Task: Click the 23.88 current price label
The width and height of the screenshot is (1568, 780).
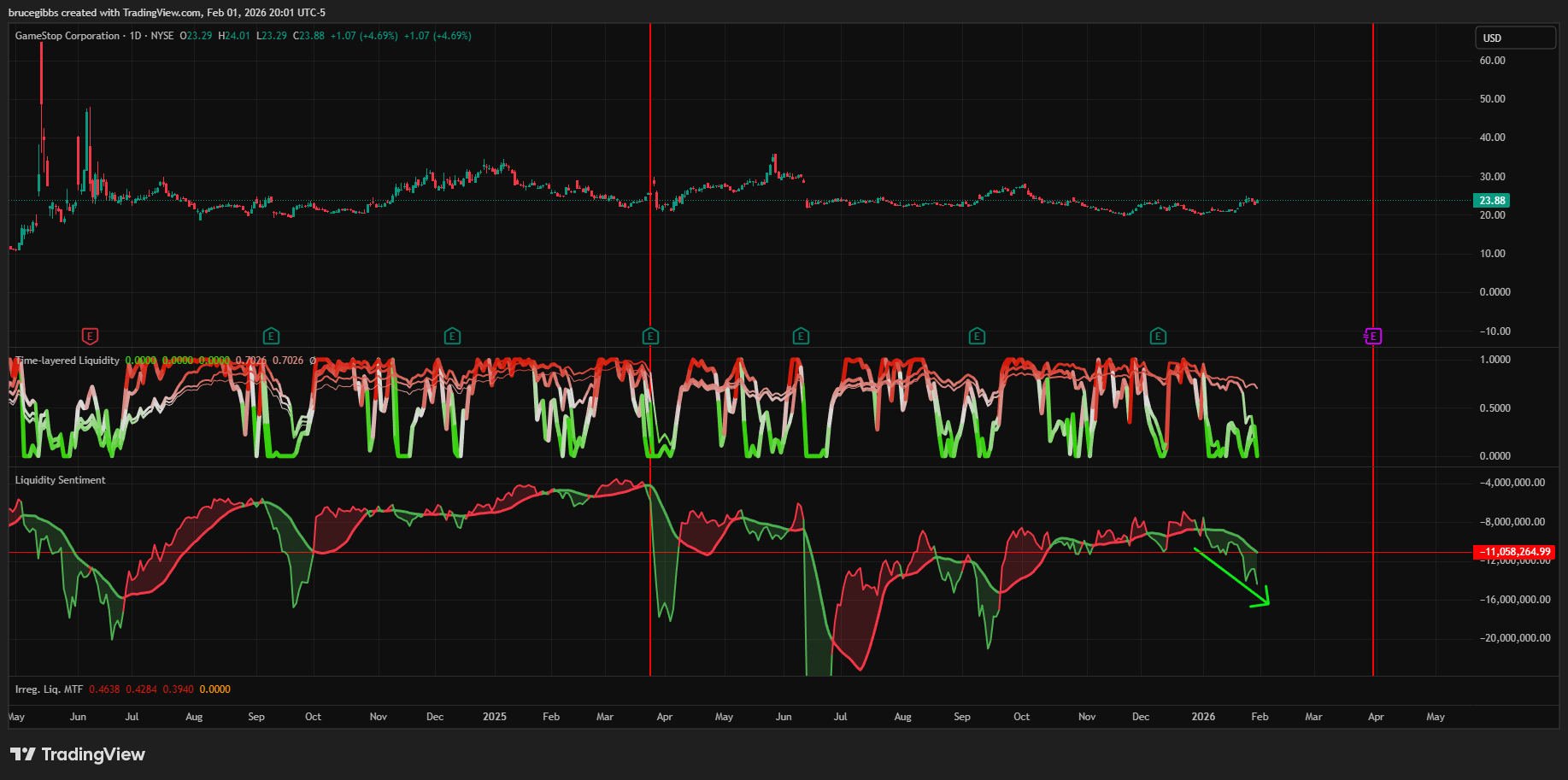Action: pos(1492,201)
